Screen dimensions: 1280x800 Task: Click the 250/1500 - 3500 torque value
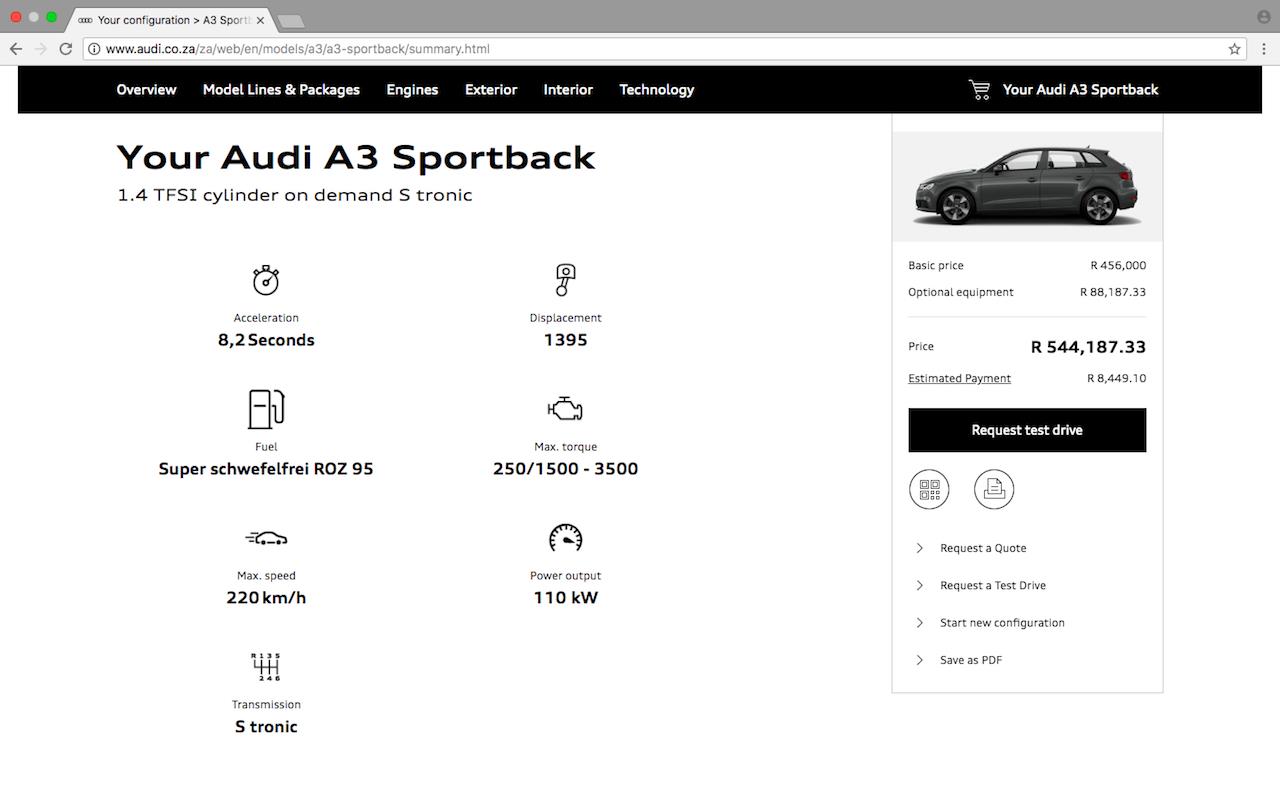565,469
